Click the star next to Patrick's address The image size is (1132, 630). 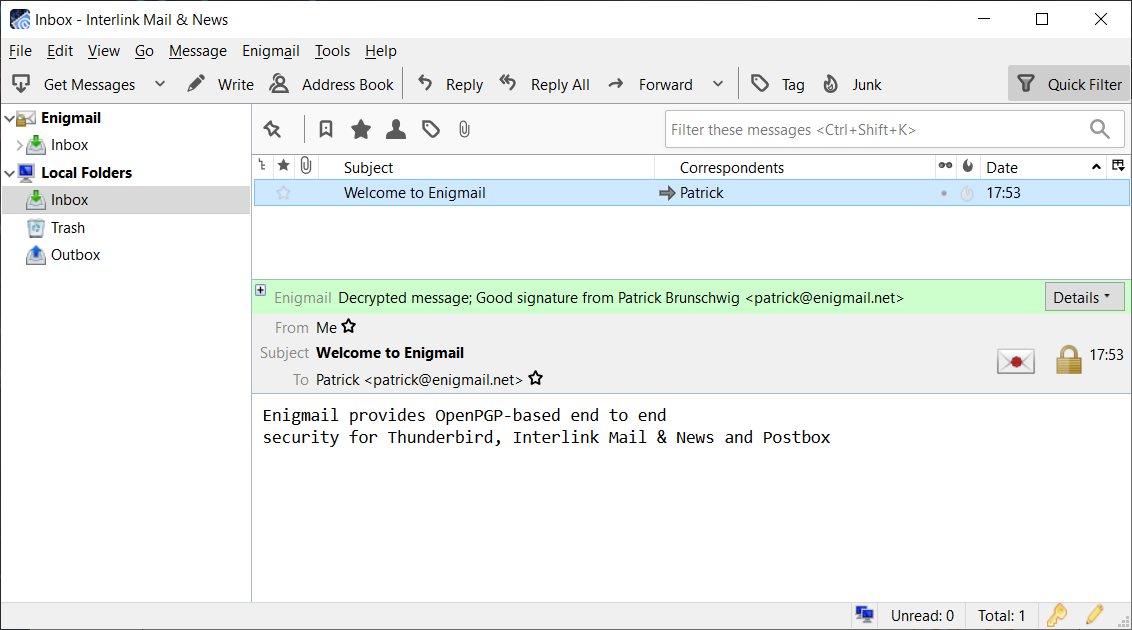tap(535, 378)
